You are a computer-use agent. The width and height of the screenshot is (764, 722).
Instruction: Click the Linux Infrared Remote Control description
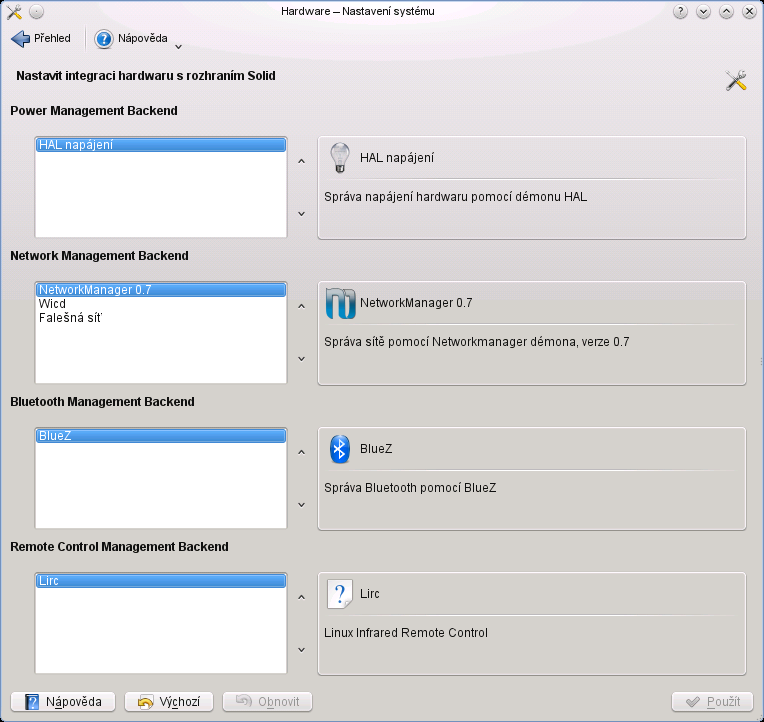pyautogui.click(x=406, y=633)
